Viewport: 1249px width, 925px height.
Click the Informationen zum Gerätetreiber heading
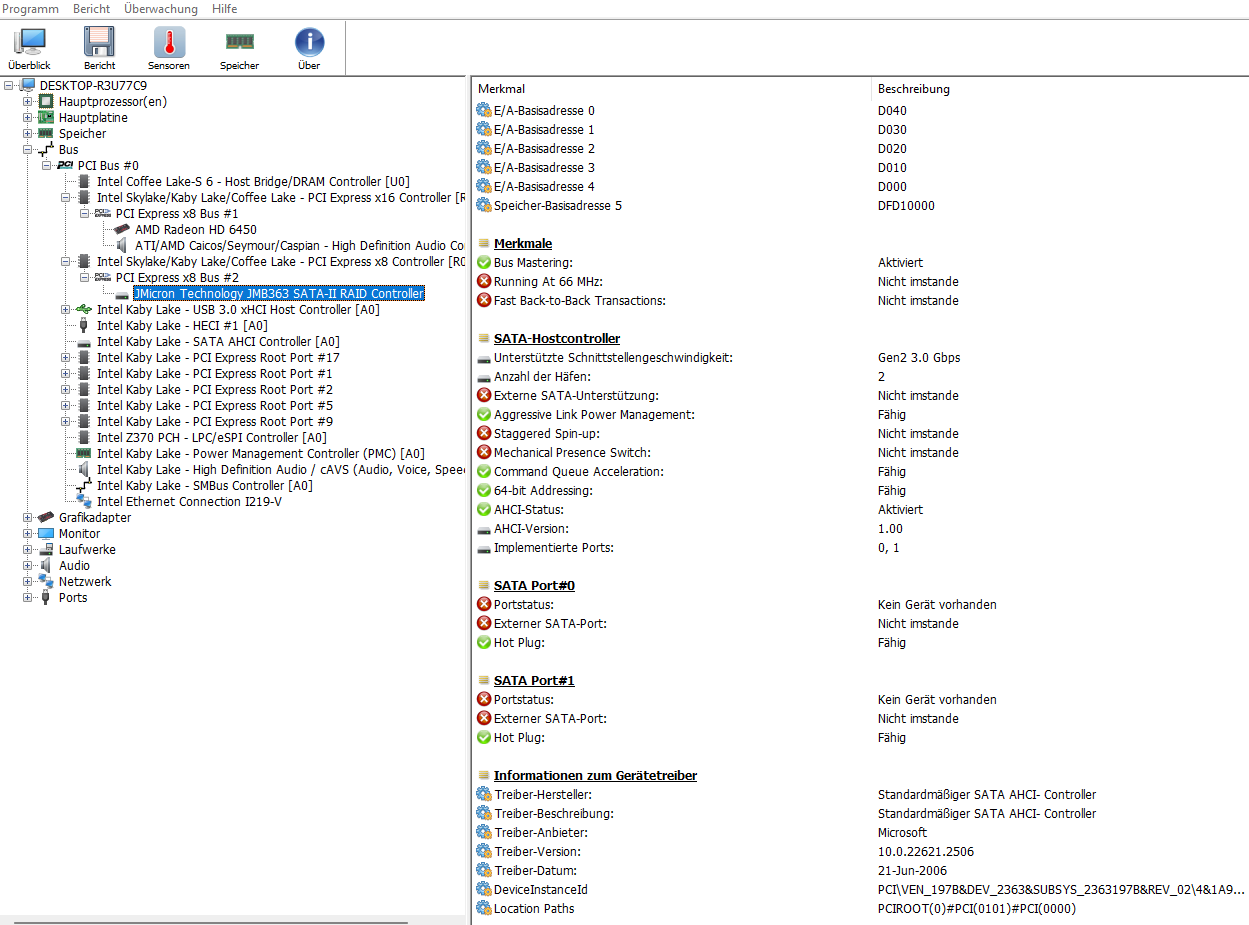coord(595,776)
